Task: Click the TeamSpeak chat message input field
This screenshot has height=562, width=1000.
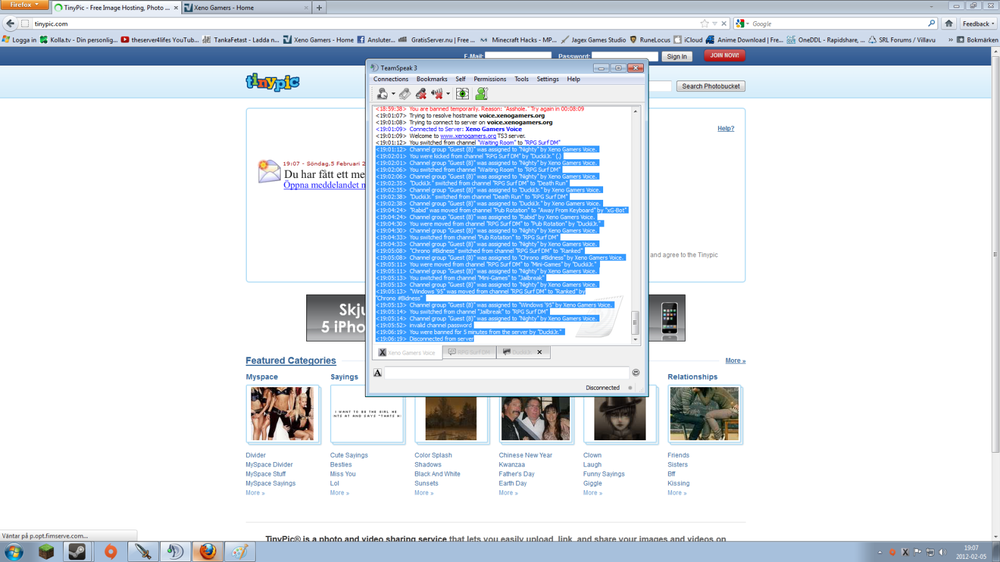Action: pyautogui.click(x=506, y=373)
